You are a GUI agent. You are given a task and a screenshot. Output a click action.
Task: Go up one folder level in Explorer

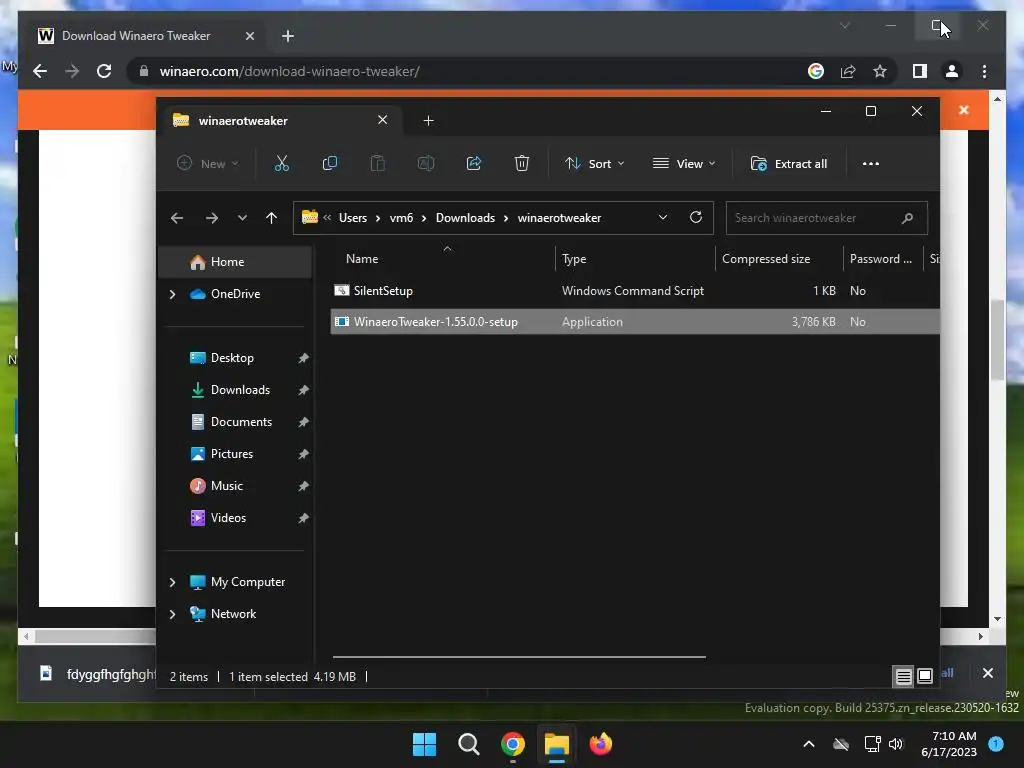(272, 218)
